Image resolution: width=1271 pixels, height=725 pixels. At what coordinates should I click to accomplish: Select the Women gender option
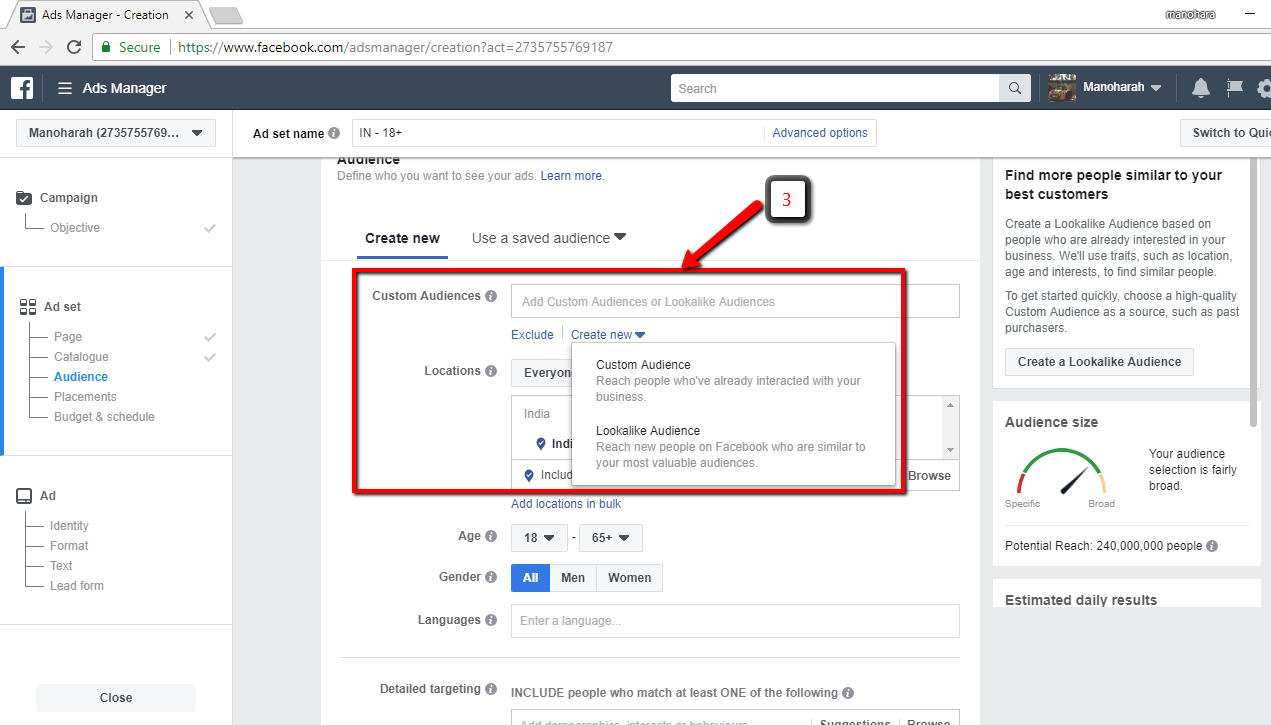point(630,577)
